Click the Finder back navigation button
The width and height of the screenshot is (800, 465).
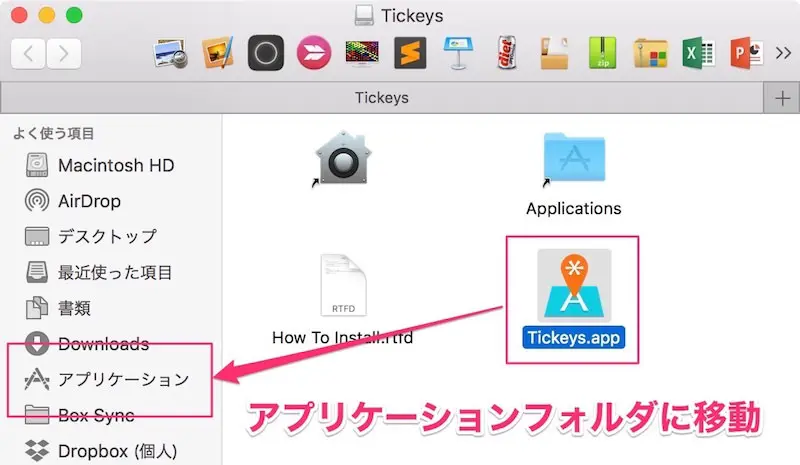point(28,54)
